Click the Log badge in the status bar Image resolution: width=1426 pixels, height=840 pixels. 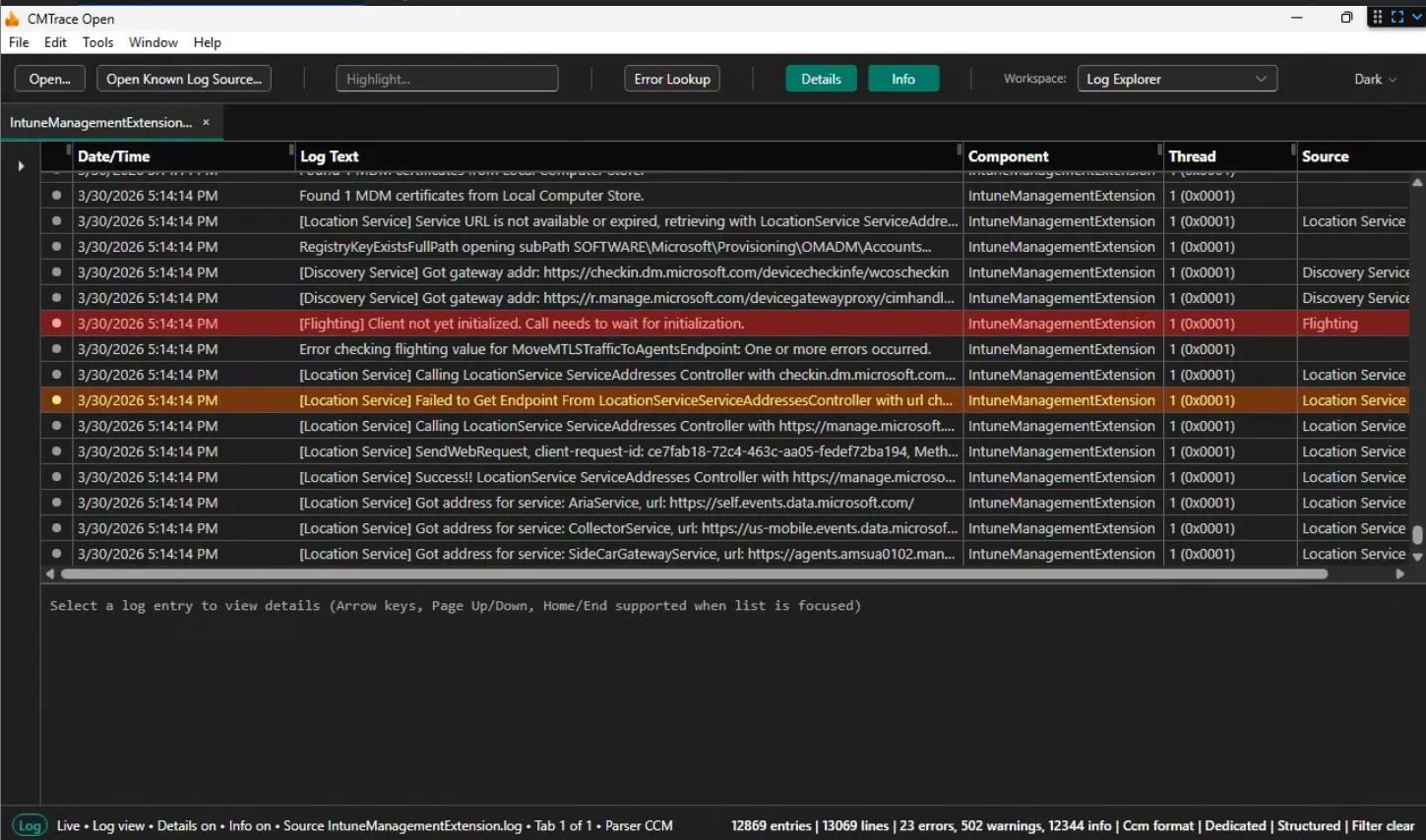point(29,825)
